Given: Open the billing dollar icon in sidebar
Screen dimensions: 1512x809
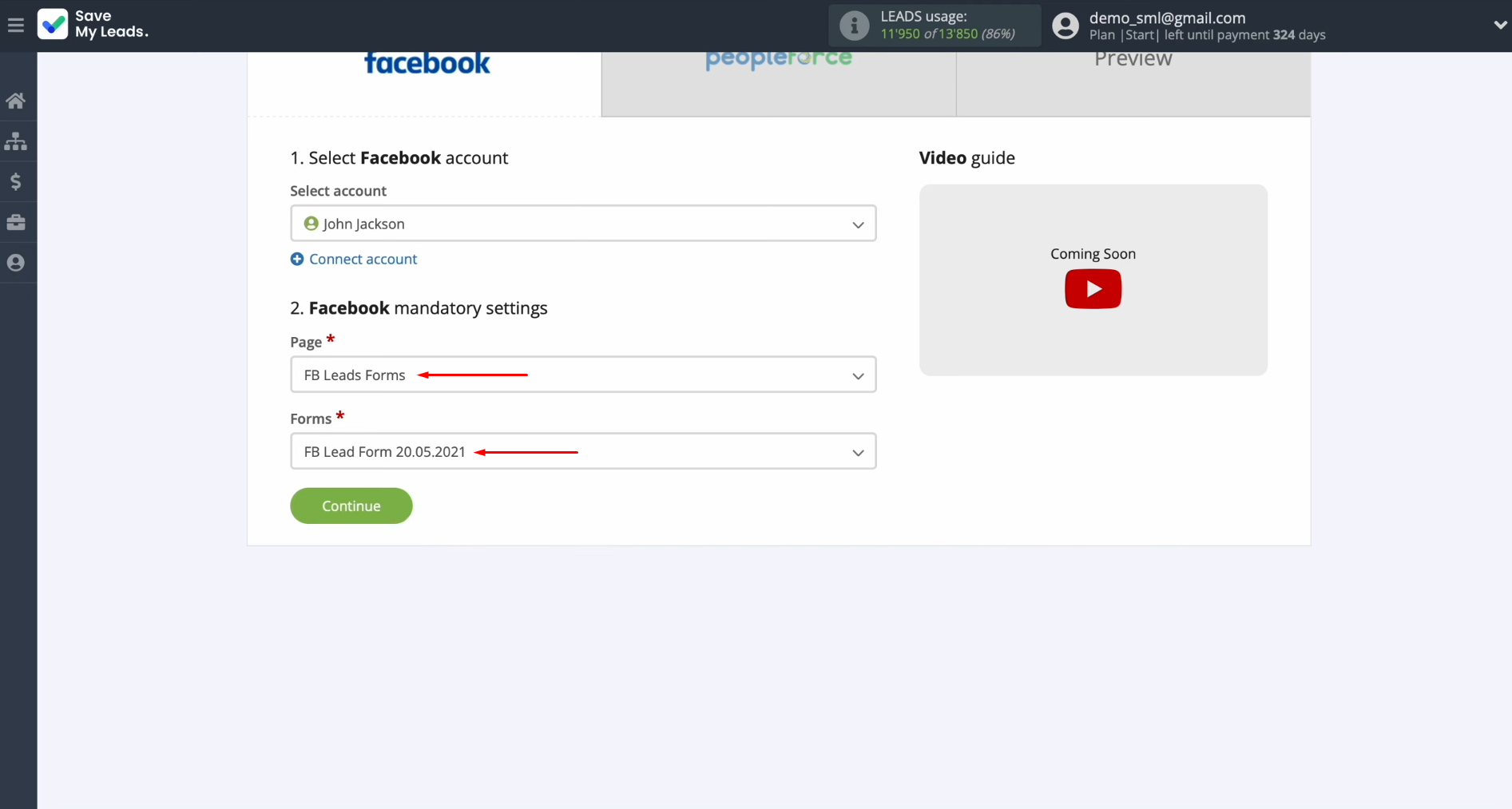Looking at the screenshot, I should [x=16, y=182].
